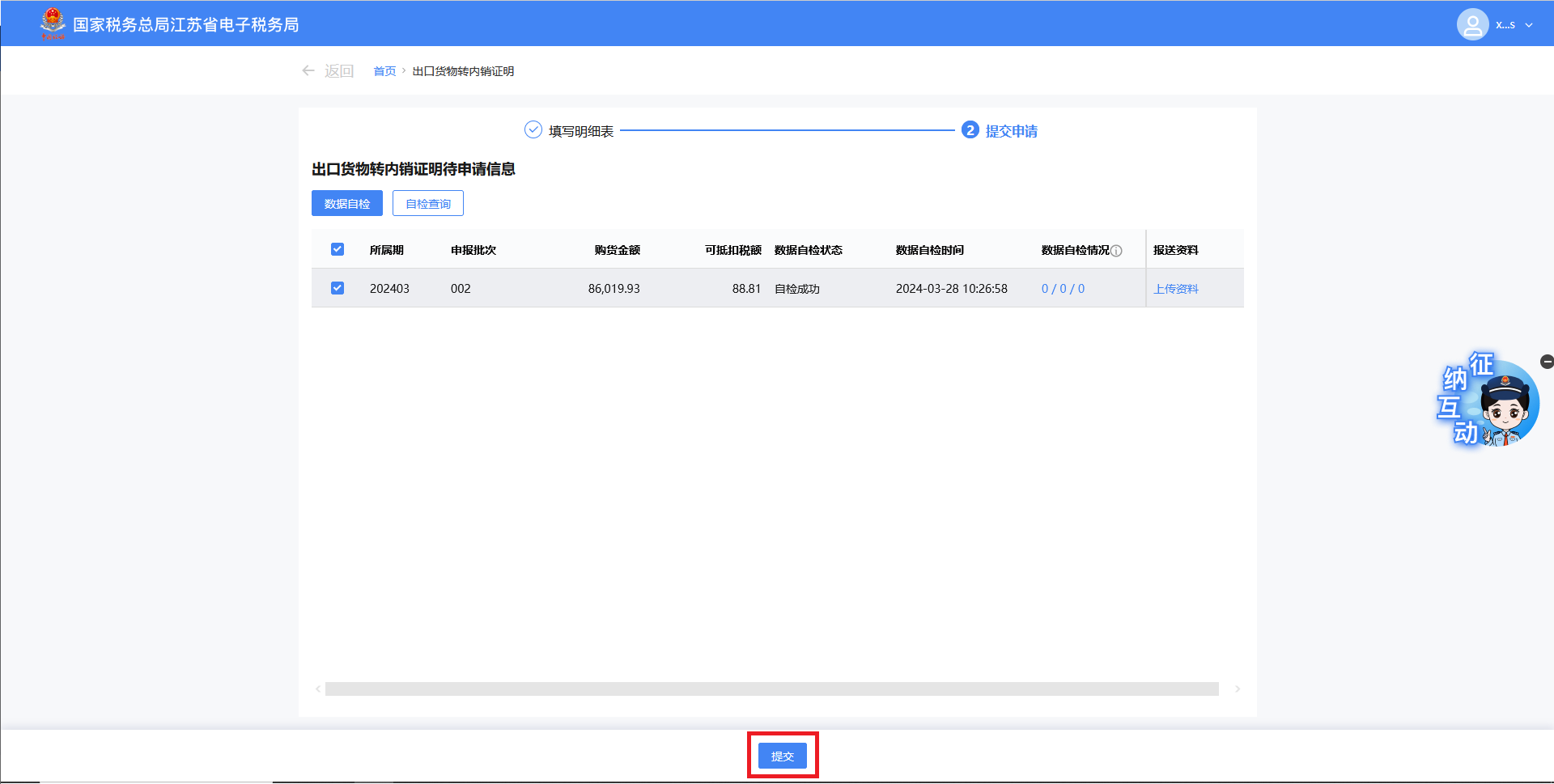Expand the user account dropdown arrow
This screenshot has height=784, width=1554.
pyautogui.click(x=1529, y=25)
